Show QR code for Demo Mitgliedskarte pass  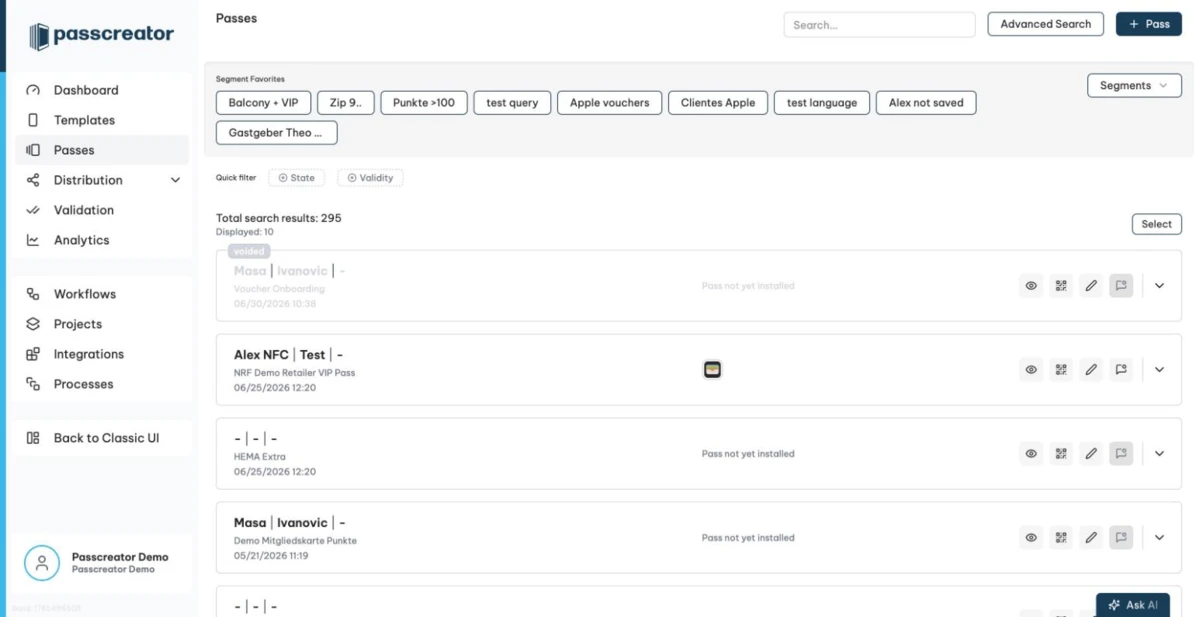(1061, 538)
